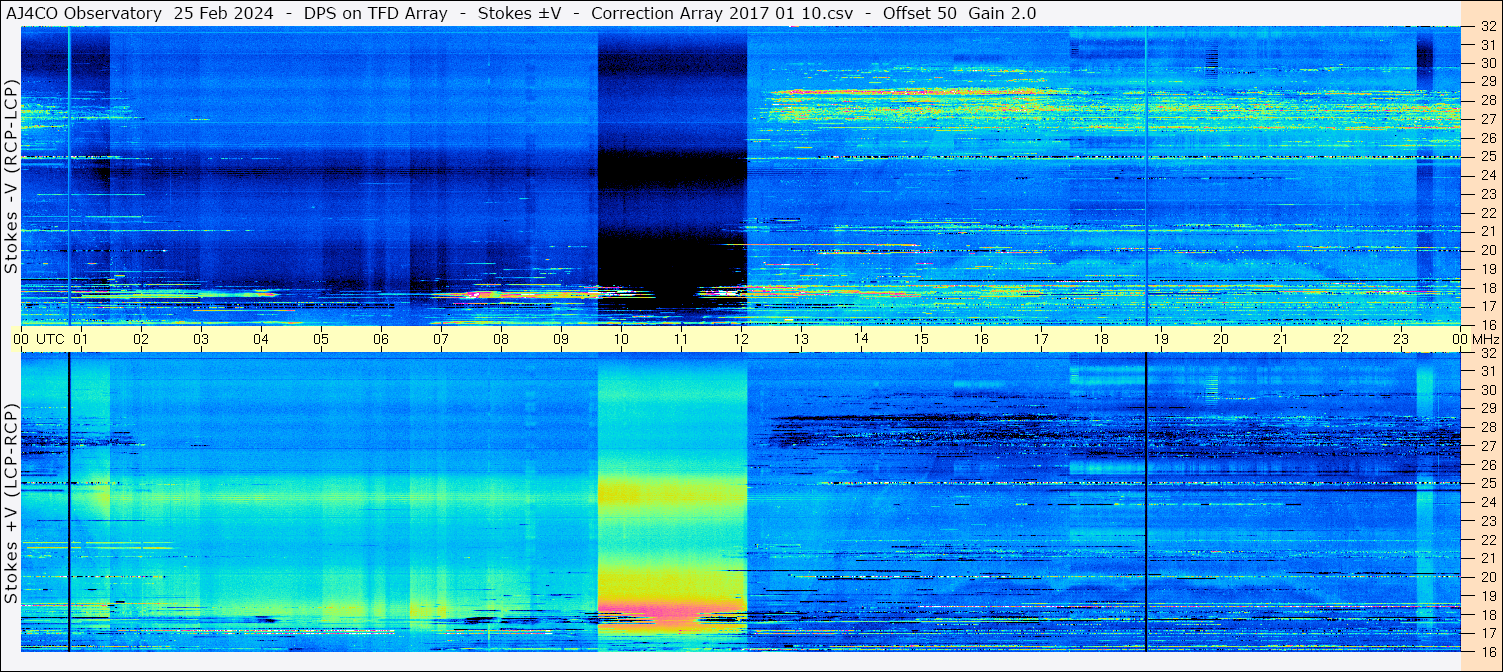Click '30' MHz label of Stokes -V panel
The width and height of the screenshot is (1503, 672).
[x=1487, y=62]
